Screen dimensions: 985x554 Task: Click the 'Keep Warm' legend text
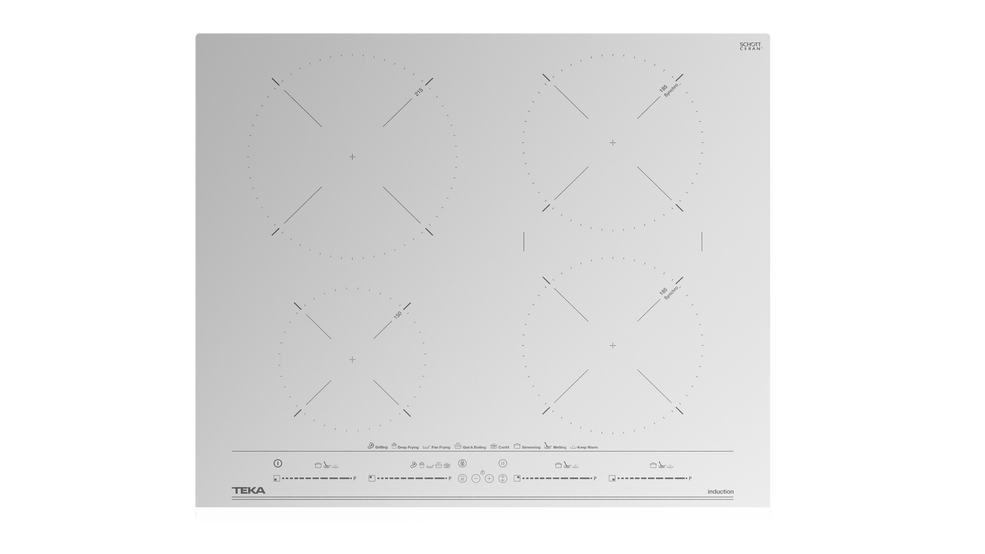(x=587, y=447)
